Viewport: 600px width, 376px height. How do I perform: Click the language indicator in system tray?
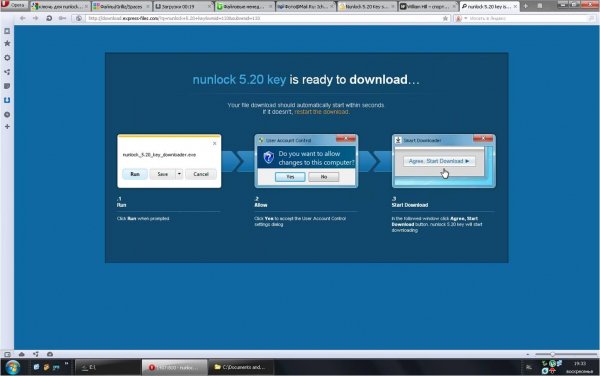coord(529,367)
